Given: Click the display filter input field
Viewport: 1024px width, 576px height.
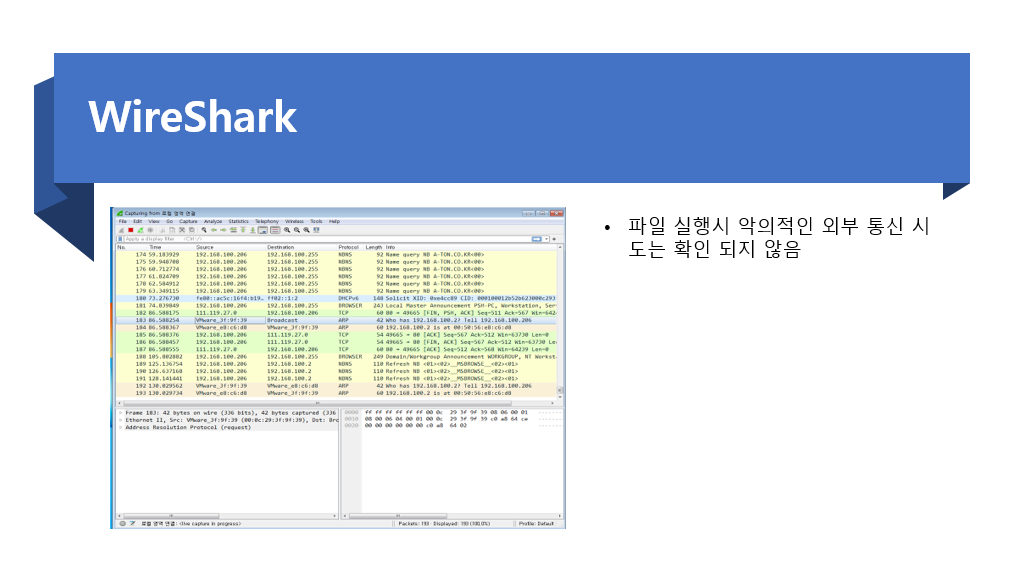Looking at the screenshot, I should point(327,239).
